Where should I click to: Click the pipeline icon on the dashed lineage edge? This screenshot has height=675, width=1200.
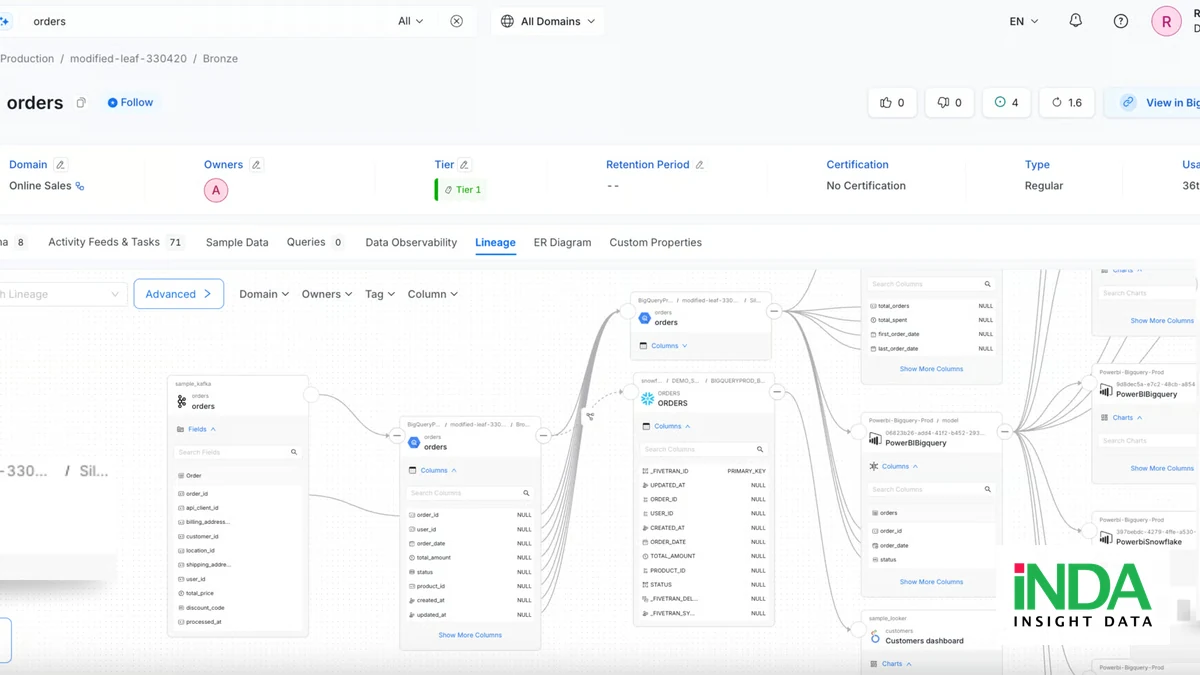590,416
